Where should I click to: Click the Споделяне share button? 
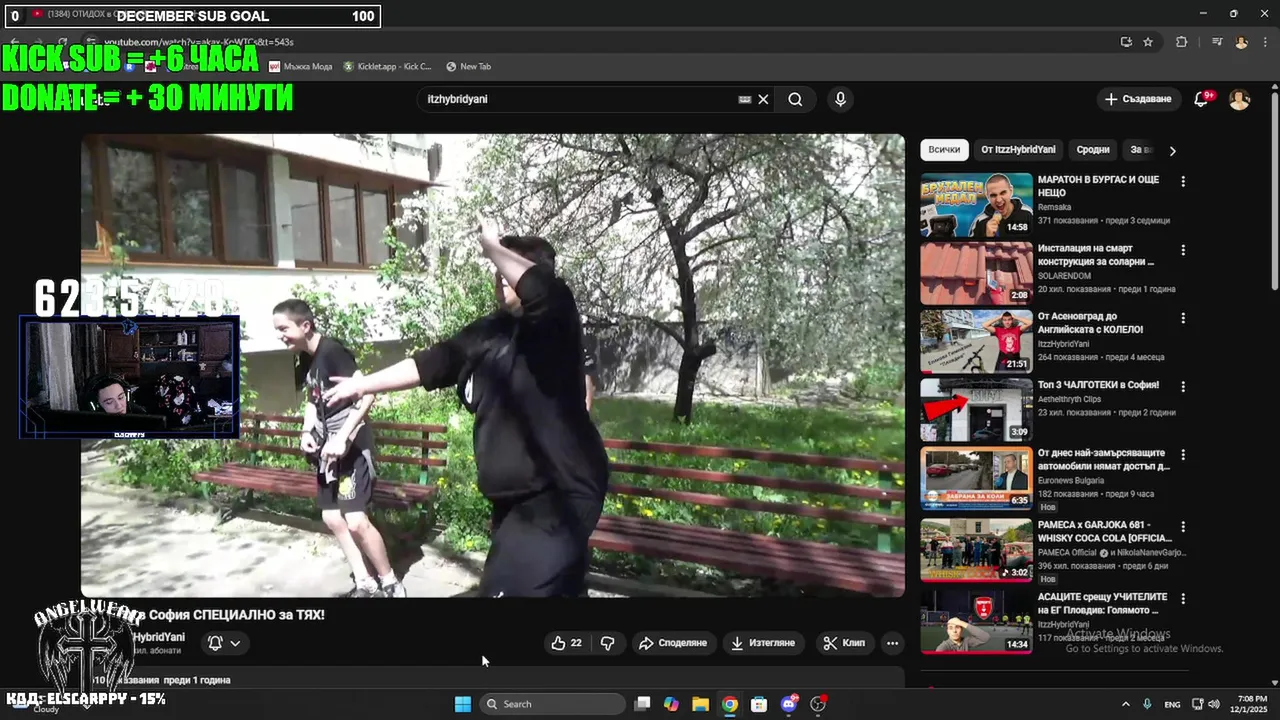[673, 643]
